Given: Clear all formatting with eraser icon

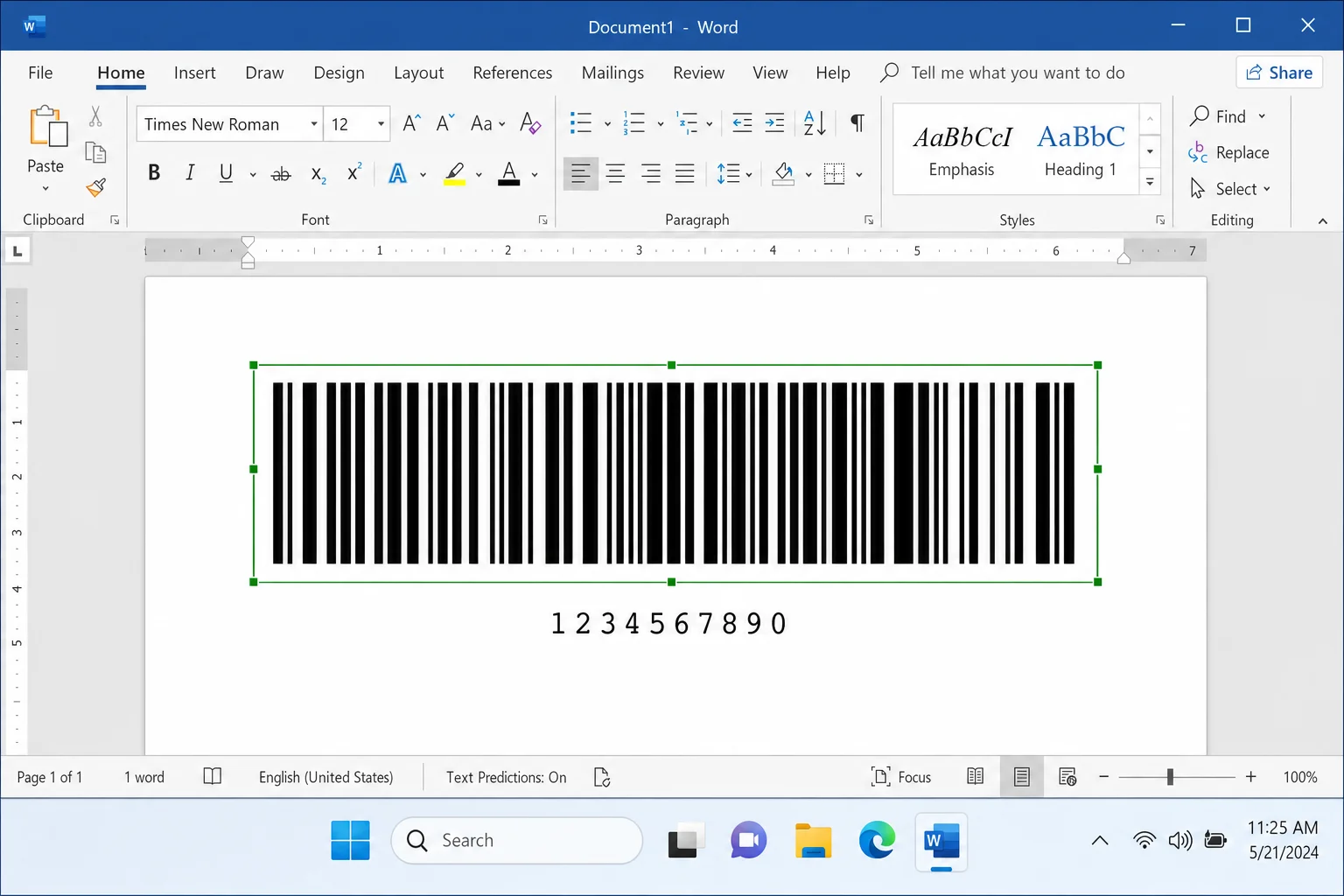Looking at the screenshot, I should click(530, 123).
